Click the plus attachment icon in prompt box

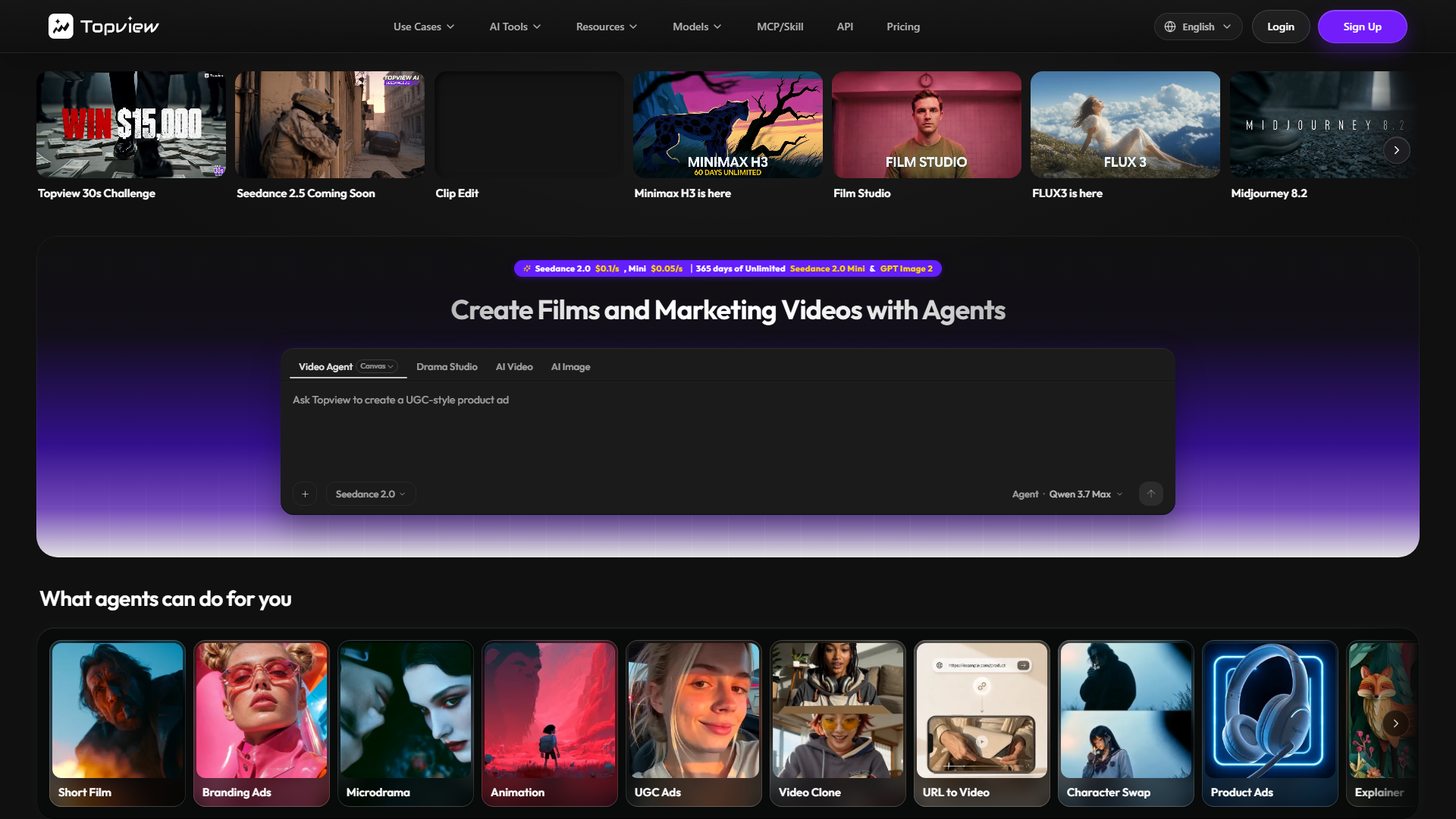click(x=305, y=494)
